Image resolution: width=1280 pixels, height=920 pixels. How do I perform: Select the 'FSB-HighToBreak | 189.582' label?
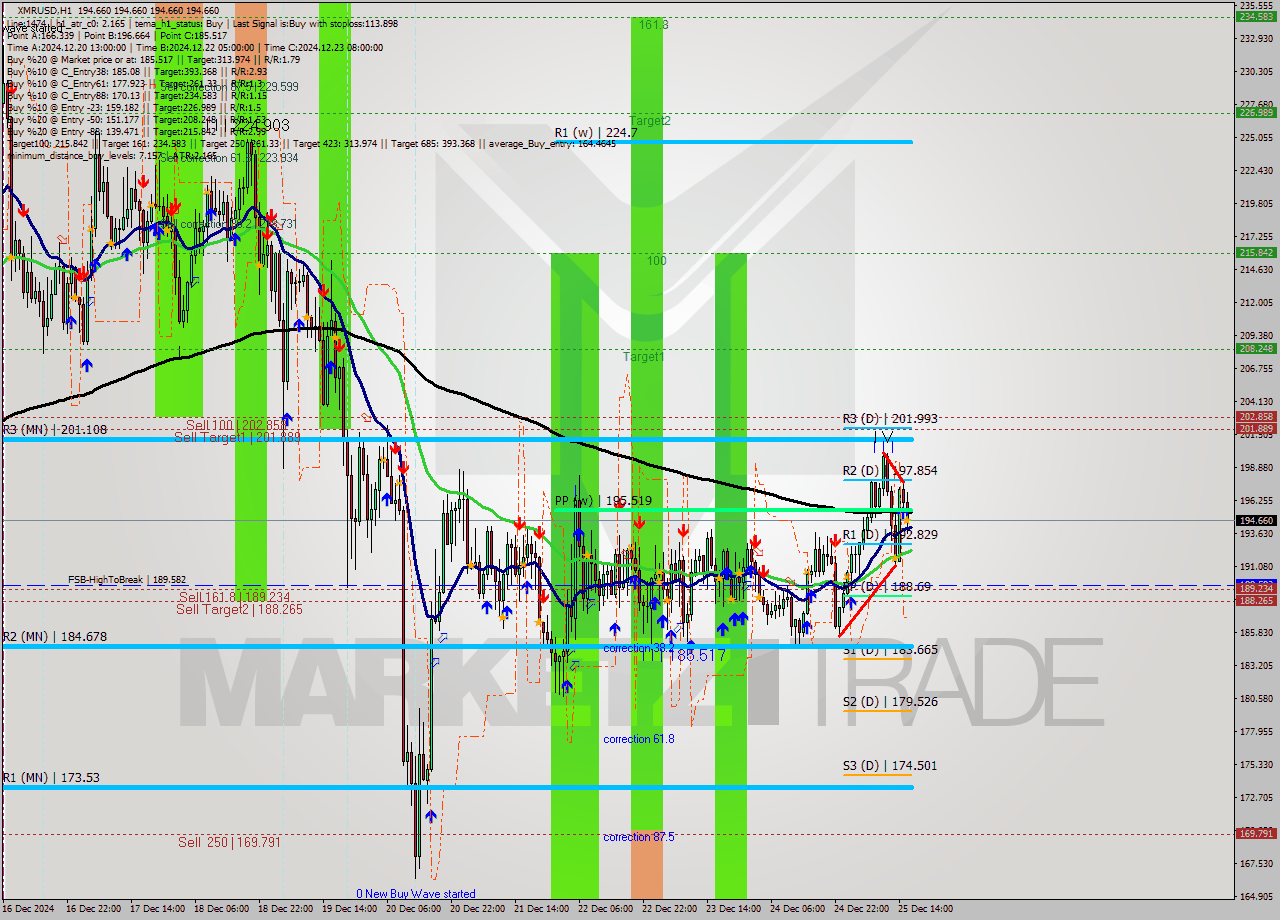click(127, 579)
